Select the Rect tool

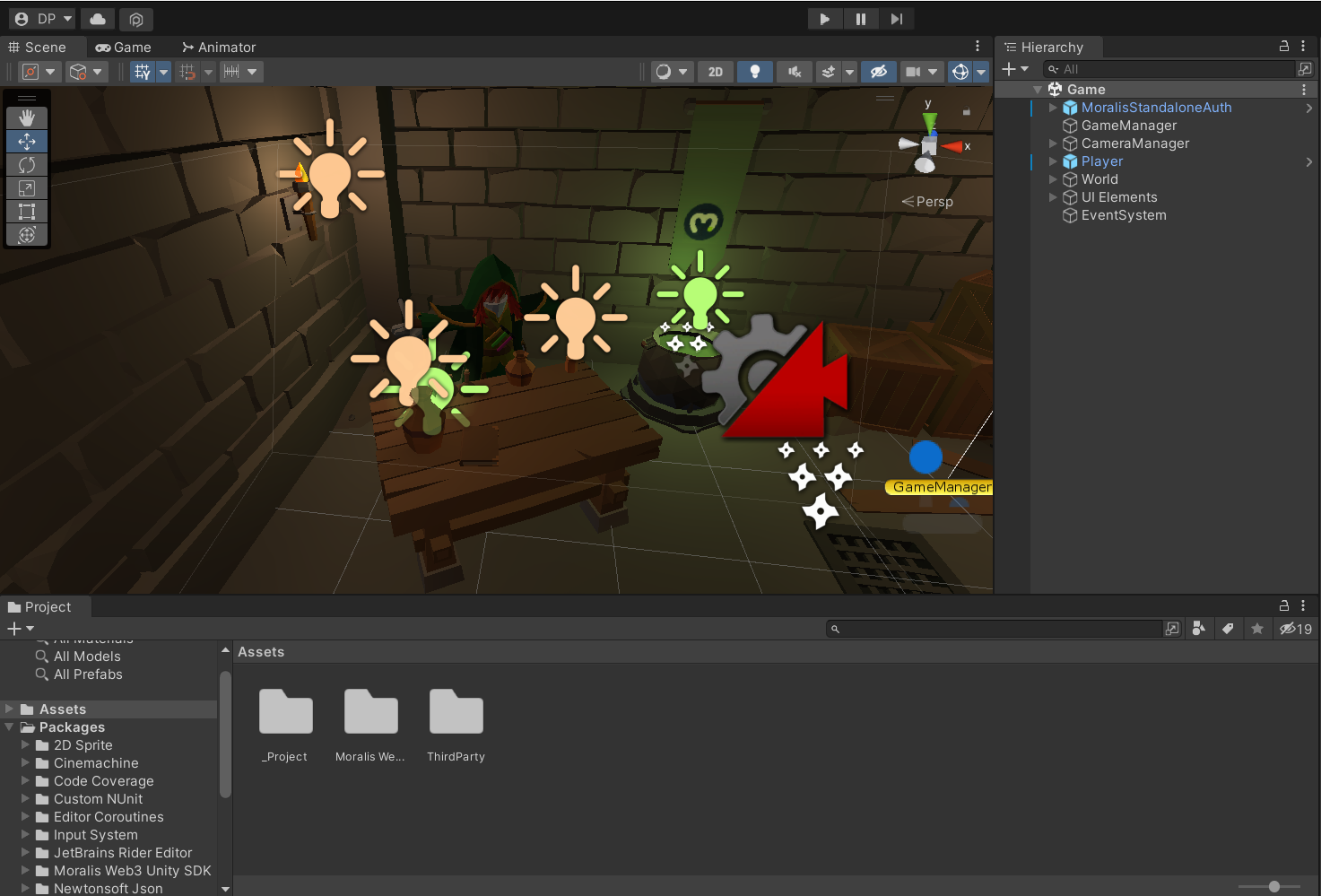[27, 211]
